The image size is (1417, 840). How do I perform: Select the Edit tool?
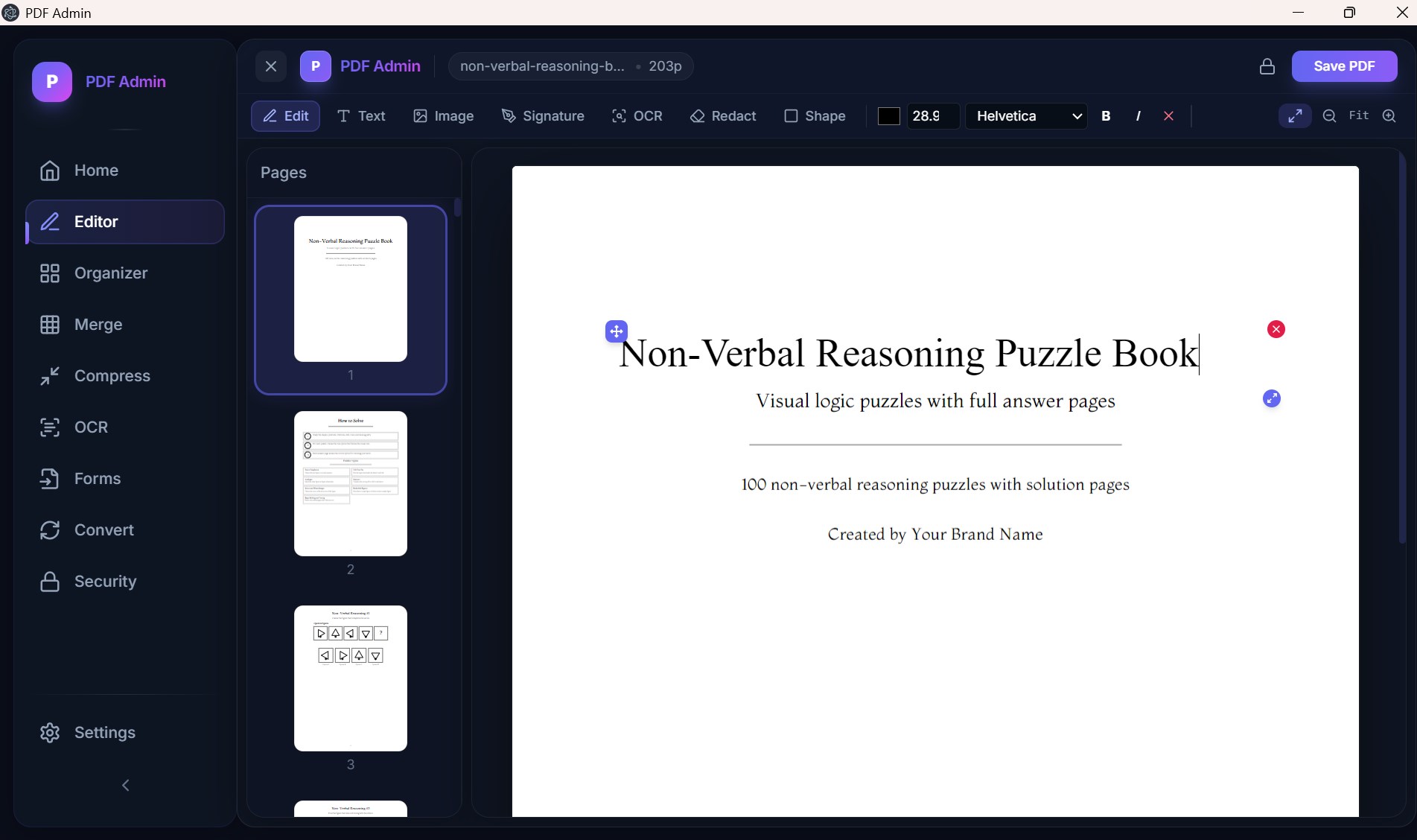(x=285, y=116)
